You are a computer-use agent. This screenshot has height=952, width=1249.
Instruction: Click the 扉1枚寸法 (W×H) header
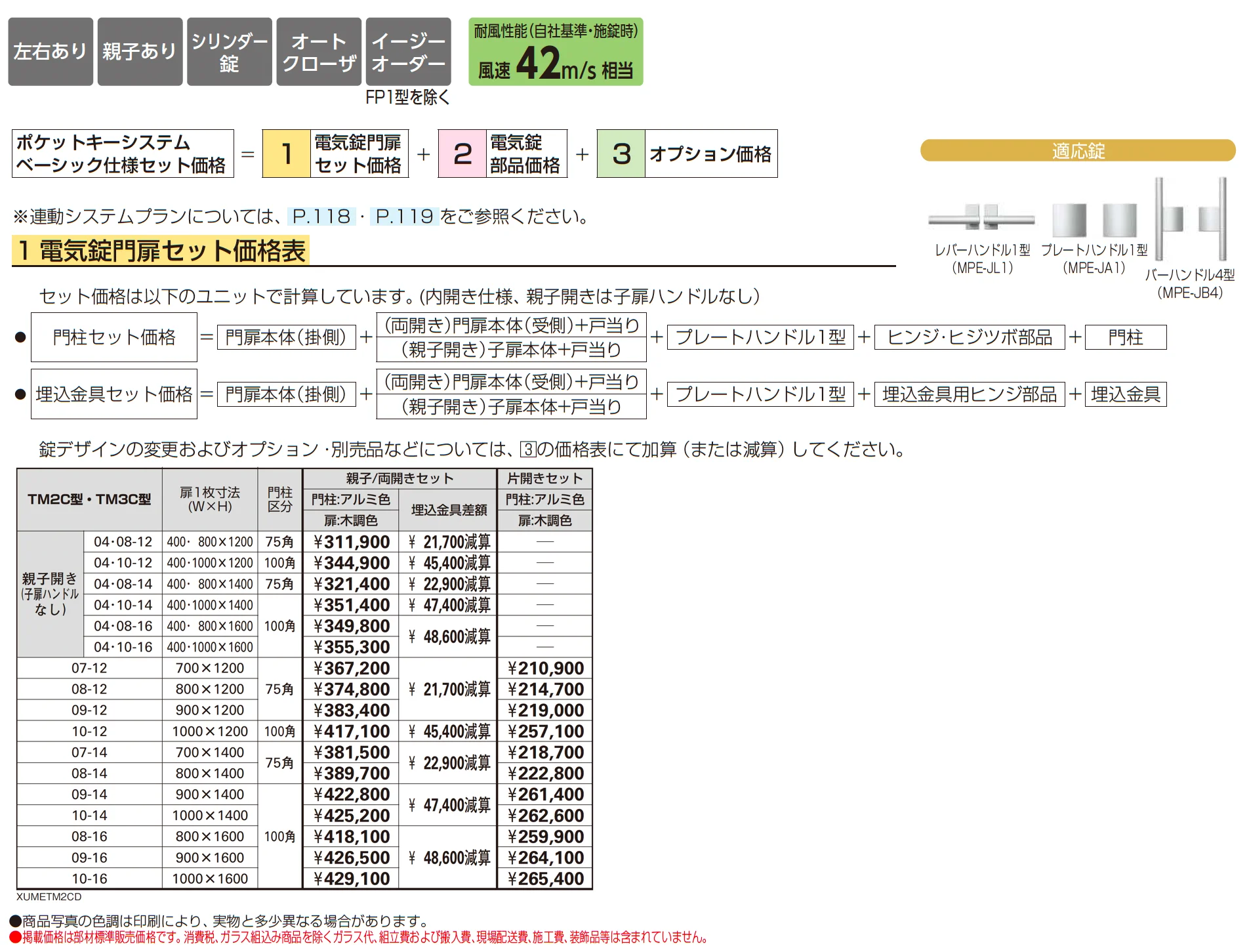tap(210, 499)
